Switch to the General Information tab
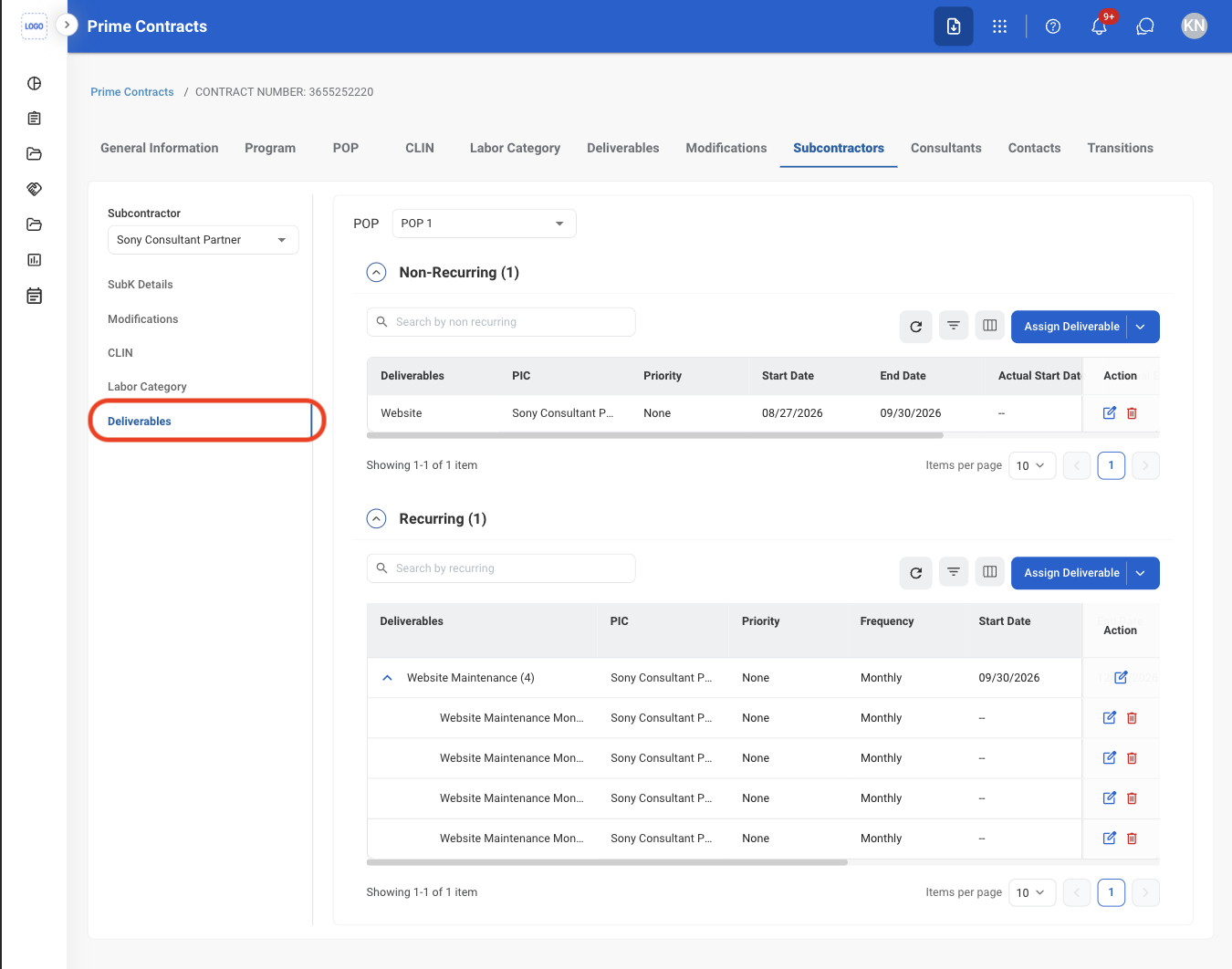The height and width of the screenshot is (969, 1232). 160,148
